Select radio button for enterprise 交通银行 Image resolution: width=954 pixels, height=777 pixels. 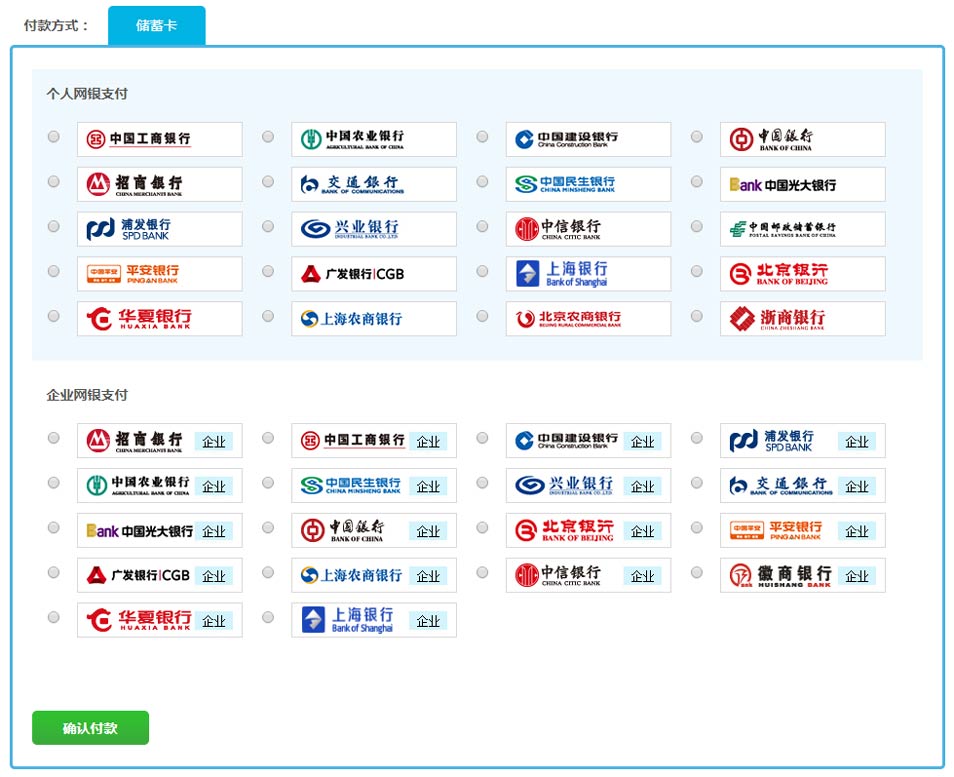(697, 483)
